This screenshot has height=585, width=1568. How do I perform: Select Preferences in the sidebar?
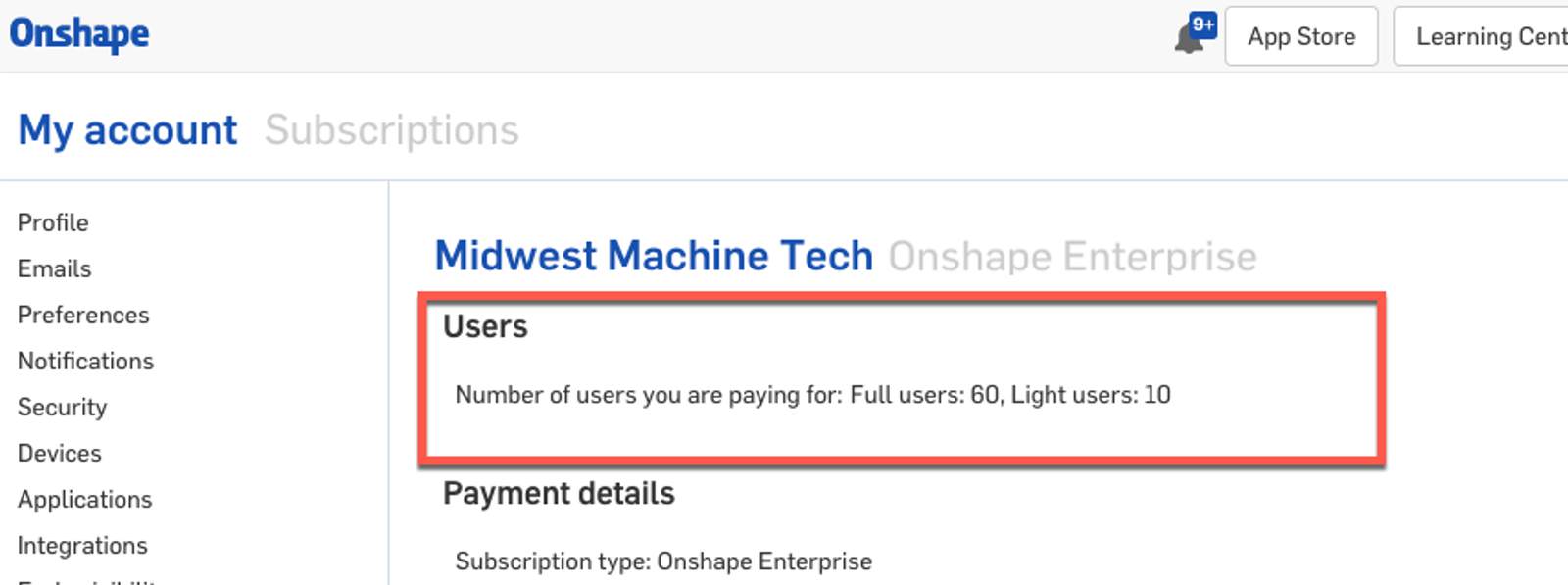coord(83,315)
